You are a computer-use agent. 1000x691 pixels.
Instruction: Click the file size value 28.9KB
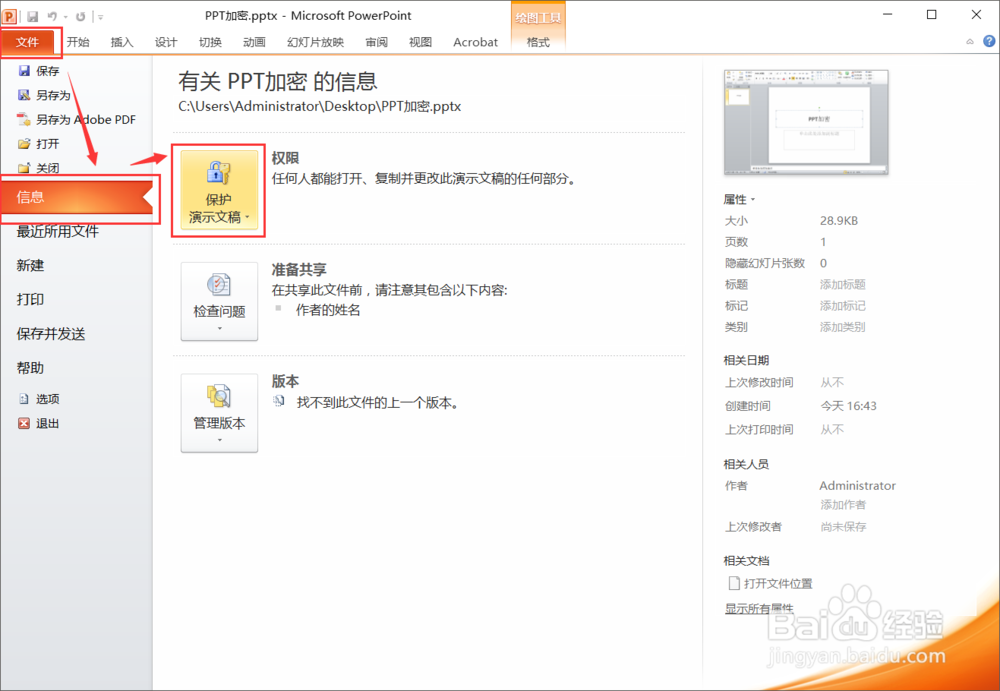(x=839, y=221)
